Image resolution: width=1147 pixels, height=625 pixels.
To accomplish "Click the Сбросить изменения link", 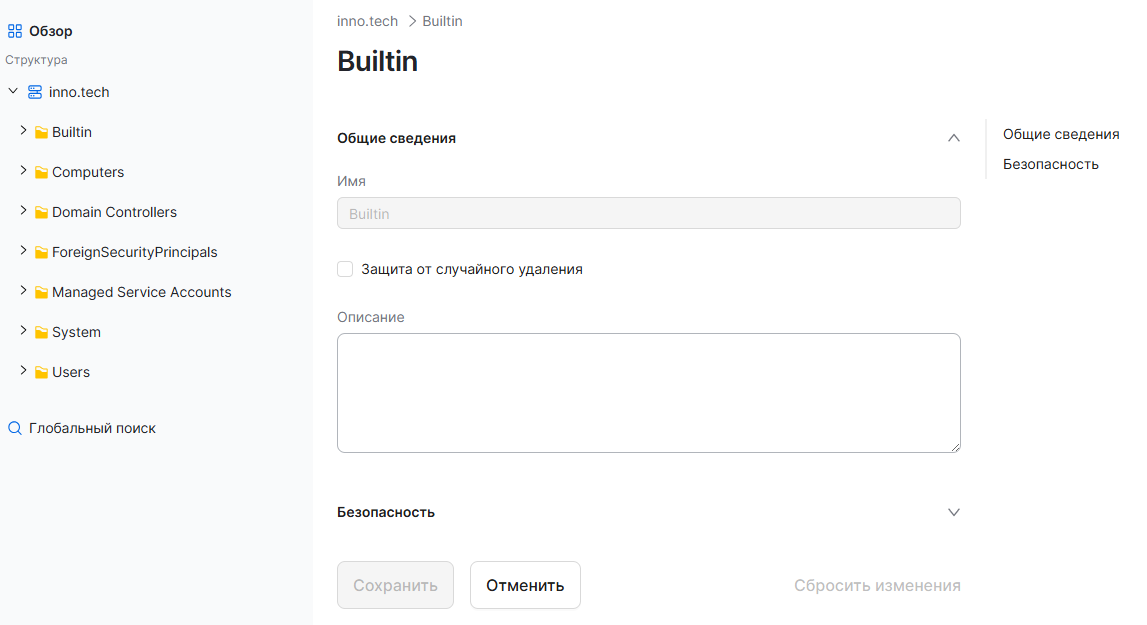I will 877,585.
